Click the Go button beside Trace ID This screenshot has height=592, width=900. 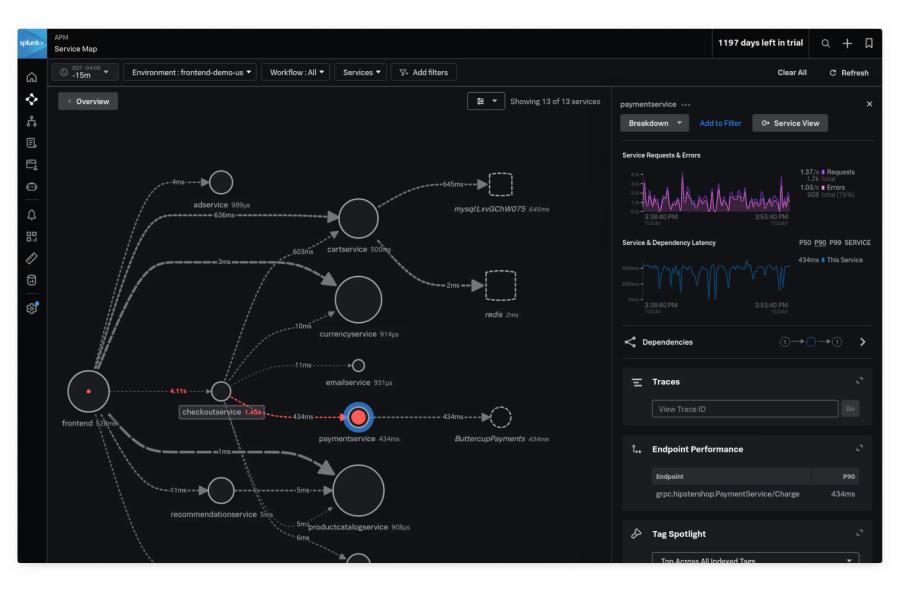pos(850,409)
